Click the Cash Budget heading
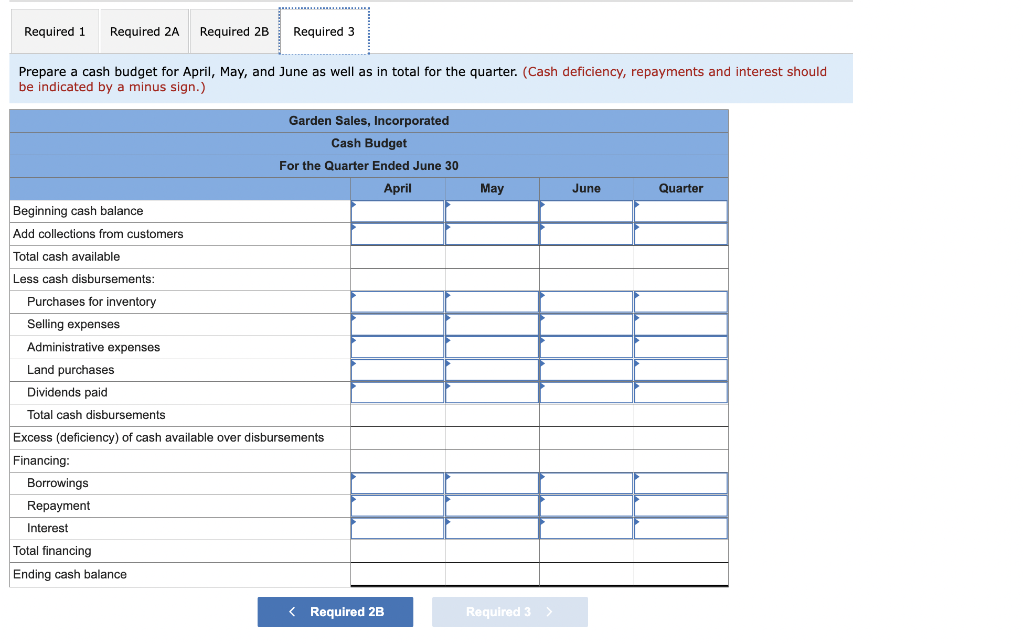This screenshot has width=1024, height=644. [369, 143]
